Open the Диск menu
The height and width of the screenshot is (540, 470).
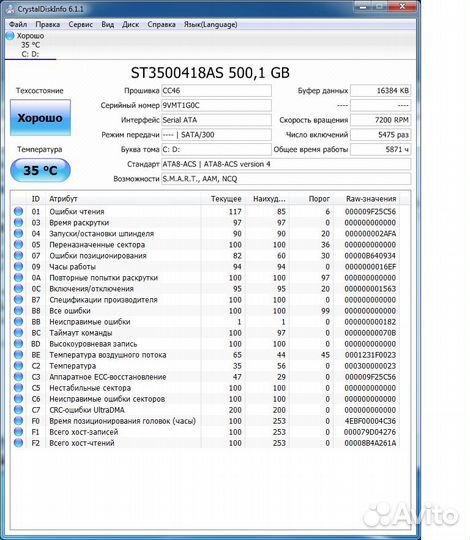[130, 24]
